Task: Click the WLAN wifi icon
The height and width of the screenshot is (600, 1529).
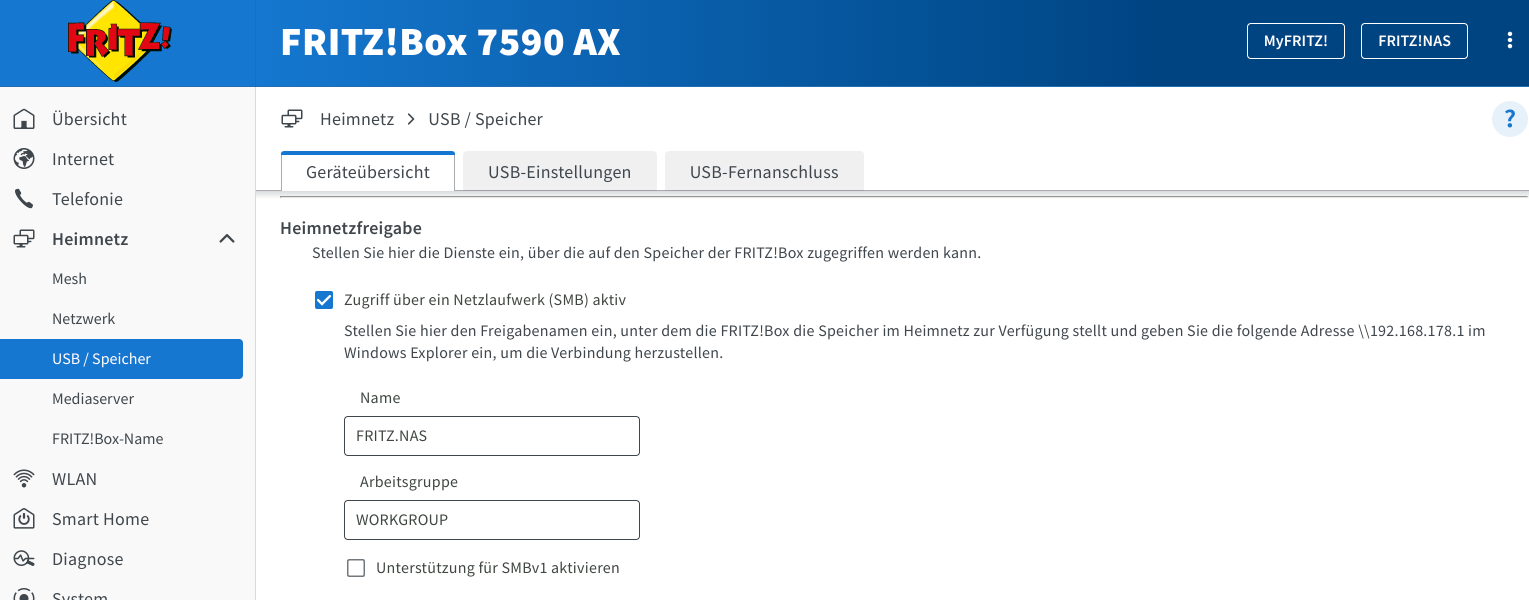Action: (24, 479)
